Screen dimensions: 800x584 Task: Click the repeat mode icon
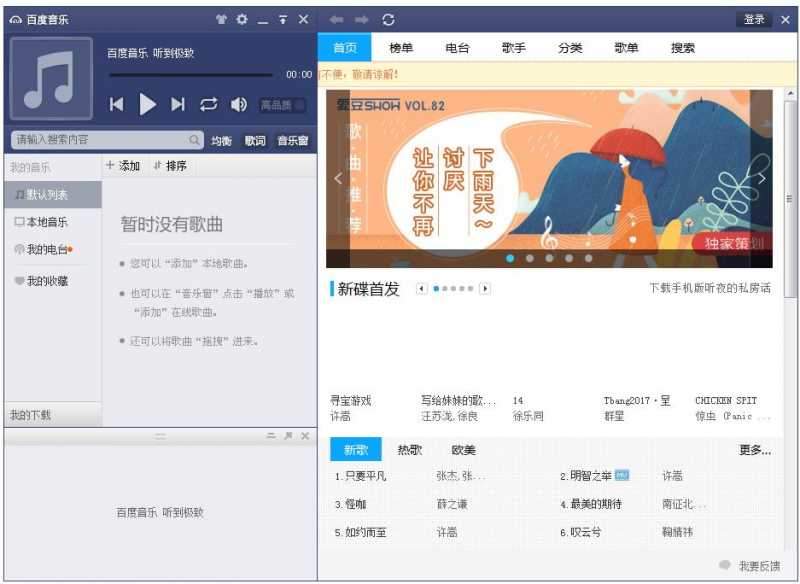209,104
